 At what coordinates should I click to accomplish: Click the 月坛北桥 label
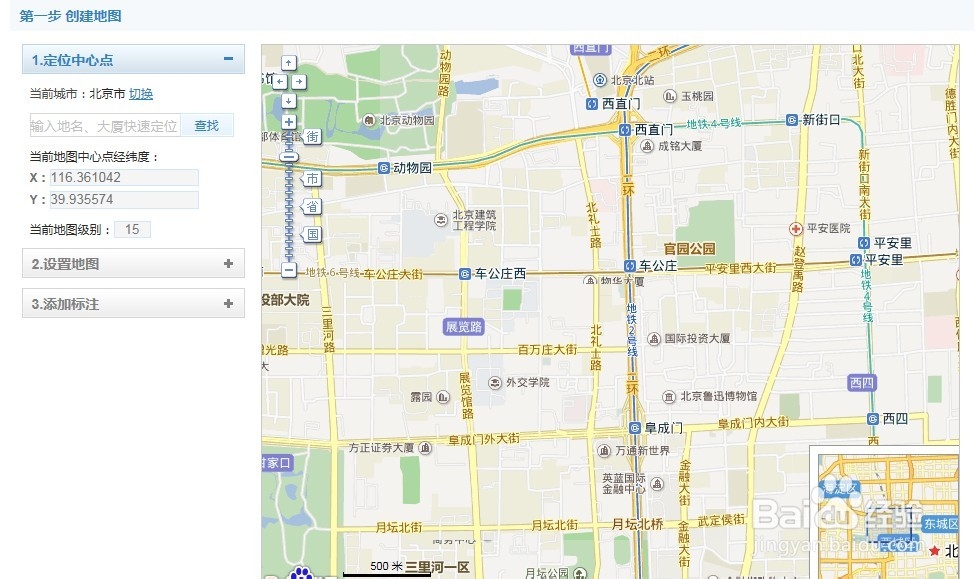point(637,525)
